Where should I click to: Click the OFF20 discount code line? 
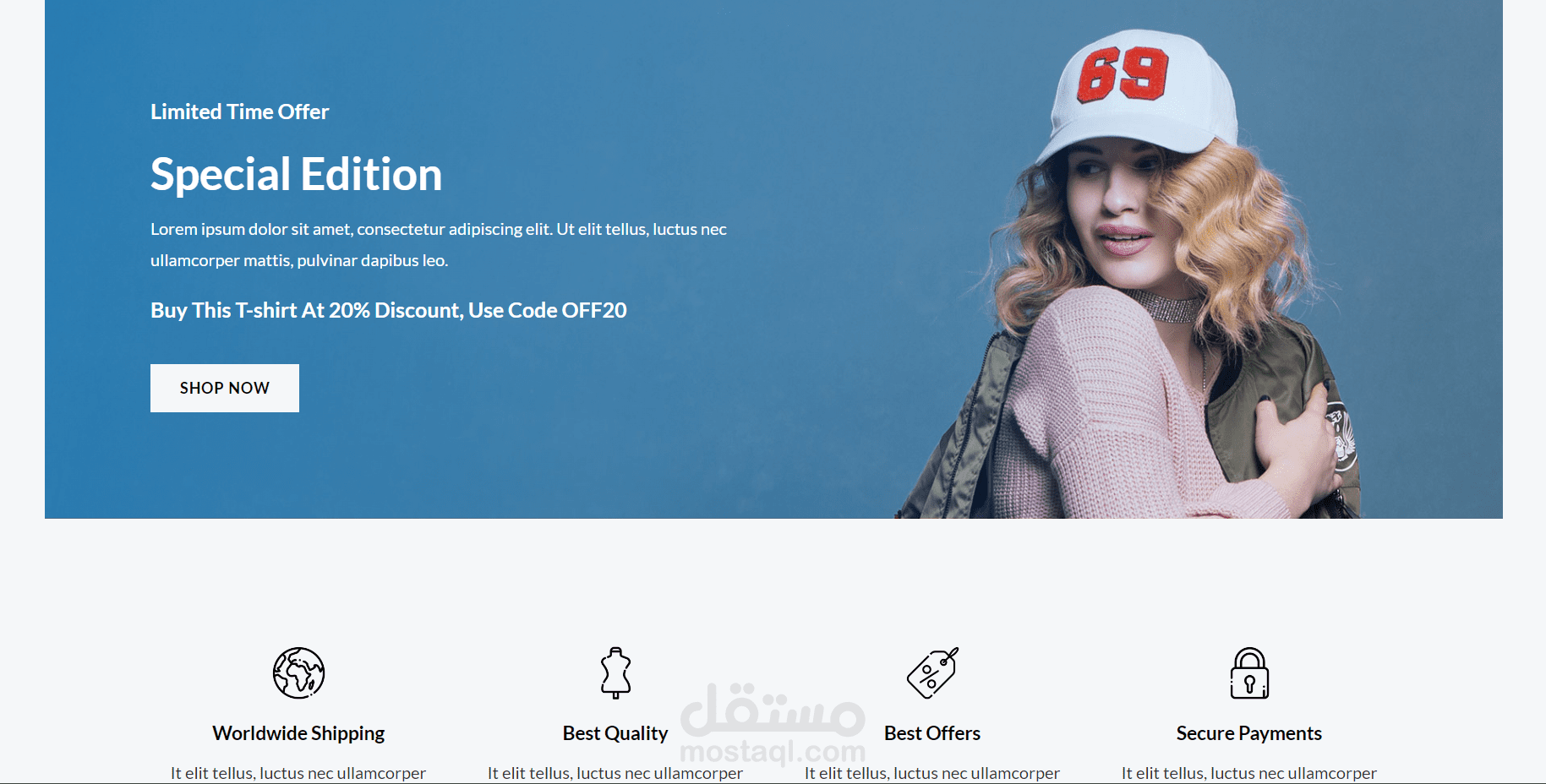coord(389,310)
